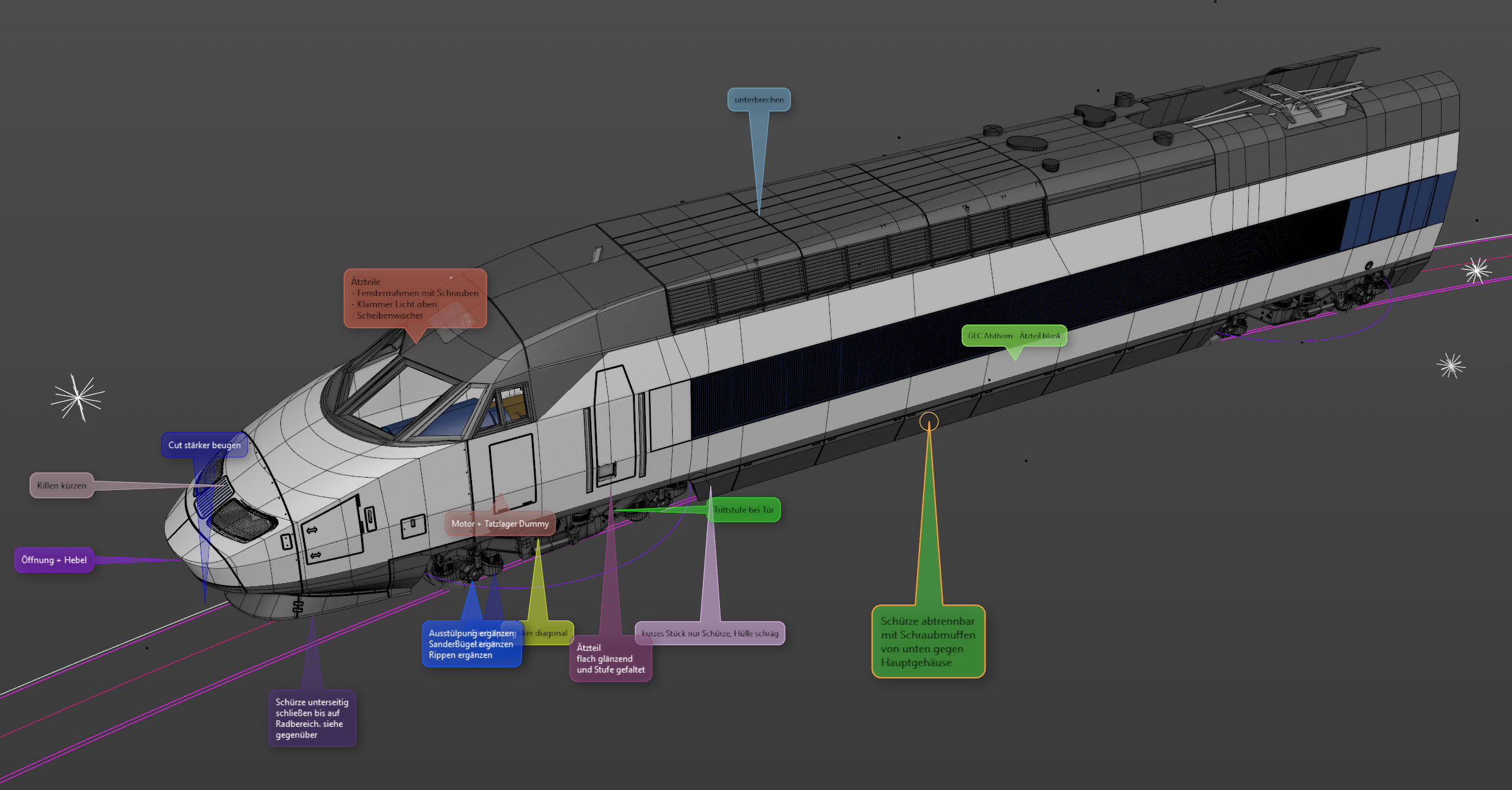The height and width of the screenshot is (790, 1512).
Task: Select the starburst light marker near the rear bogie
Action: [x=1476, y=270]
